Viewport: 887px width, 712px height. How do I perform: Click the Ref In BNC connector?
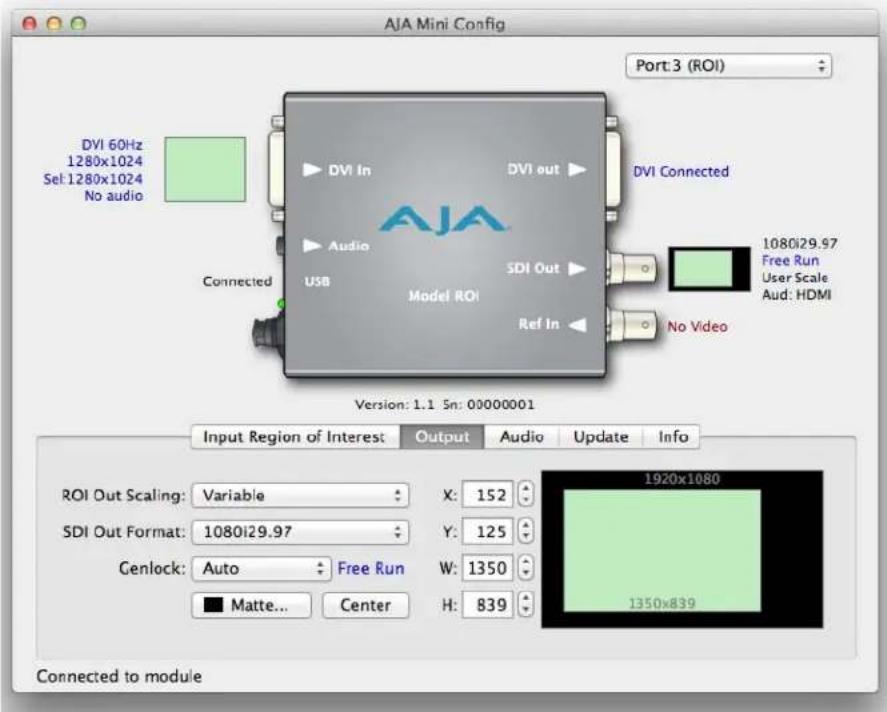point(632,325)
